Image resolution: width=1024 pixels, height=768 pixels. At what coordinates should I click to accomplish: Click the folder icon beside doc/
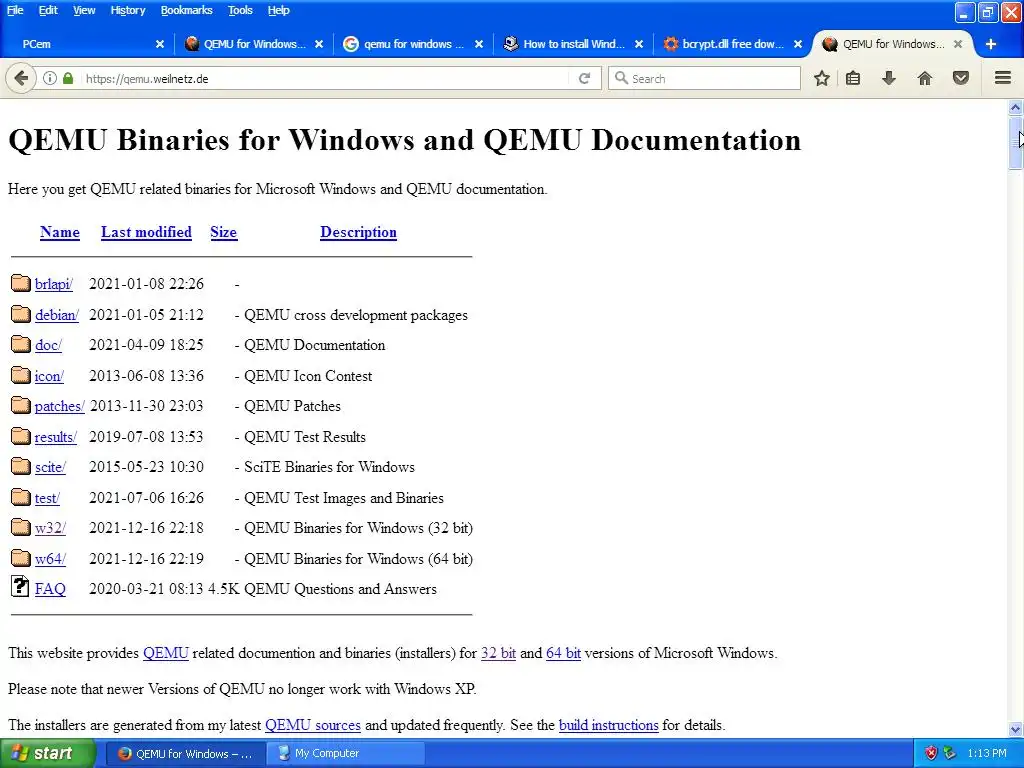click(21, 344)
